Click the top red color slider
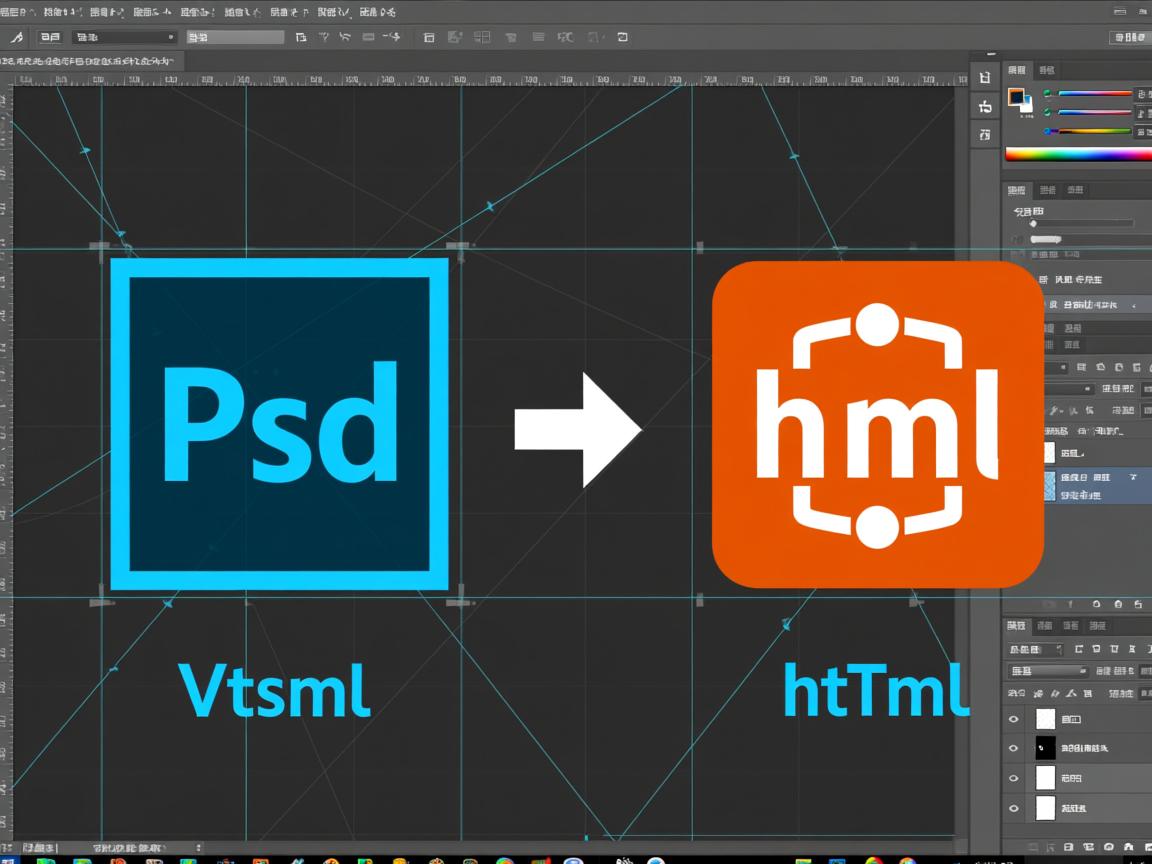 (1094, 94)
